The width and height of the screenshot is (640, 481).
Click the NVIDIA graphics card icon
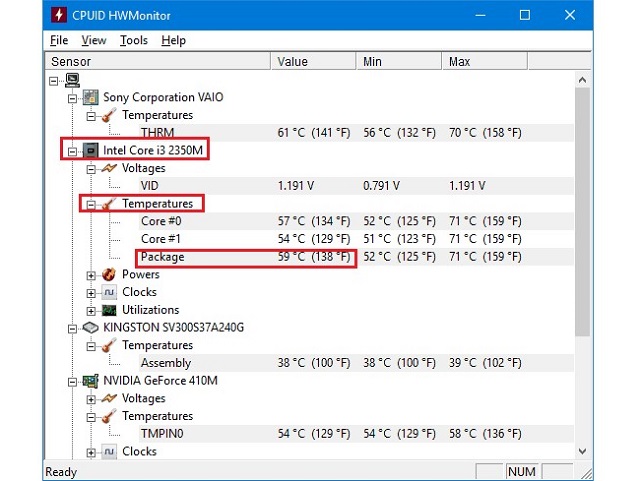[x=91, y=381]
